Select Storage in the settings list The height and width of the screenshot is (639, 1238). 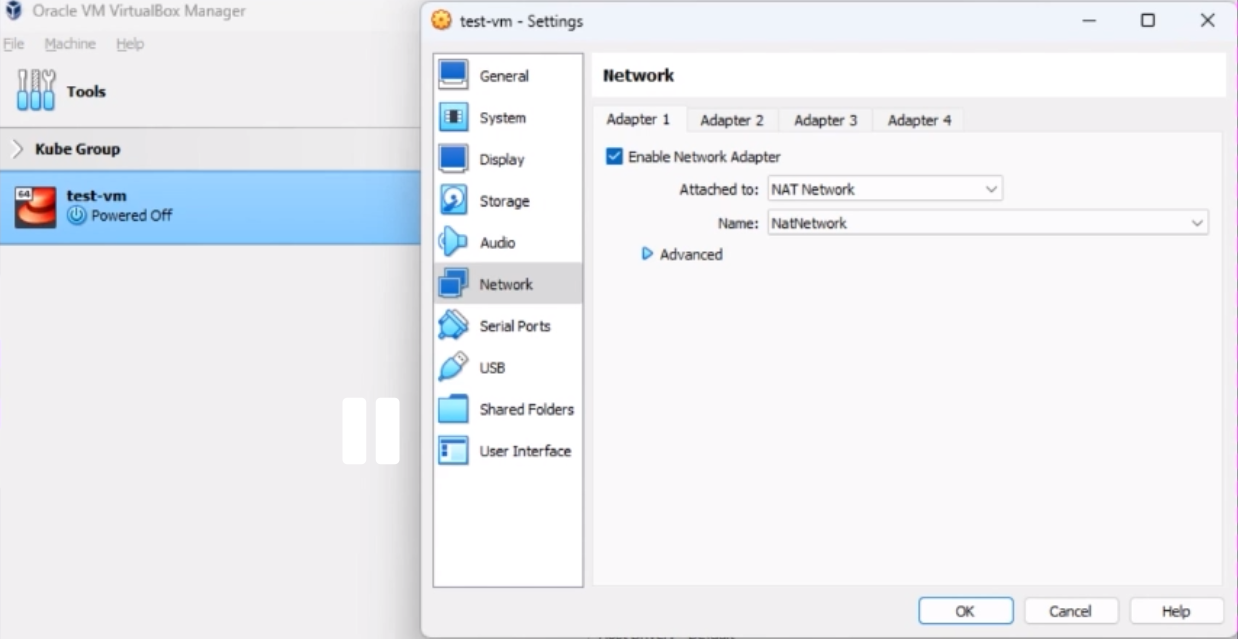508,201
